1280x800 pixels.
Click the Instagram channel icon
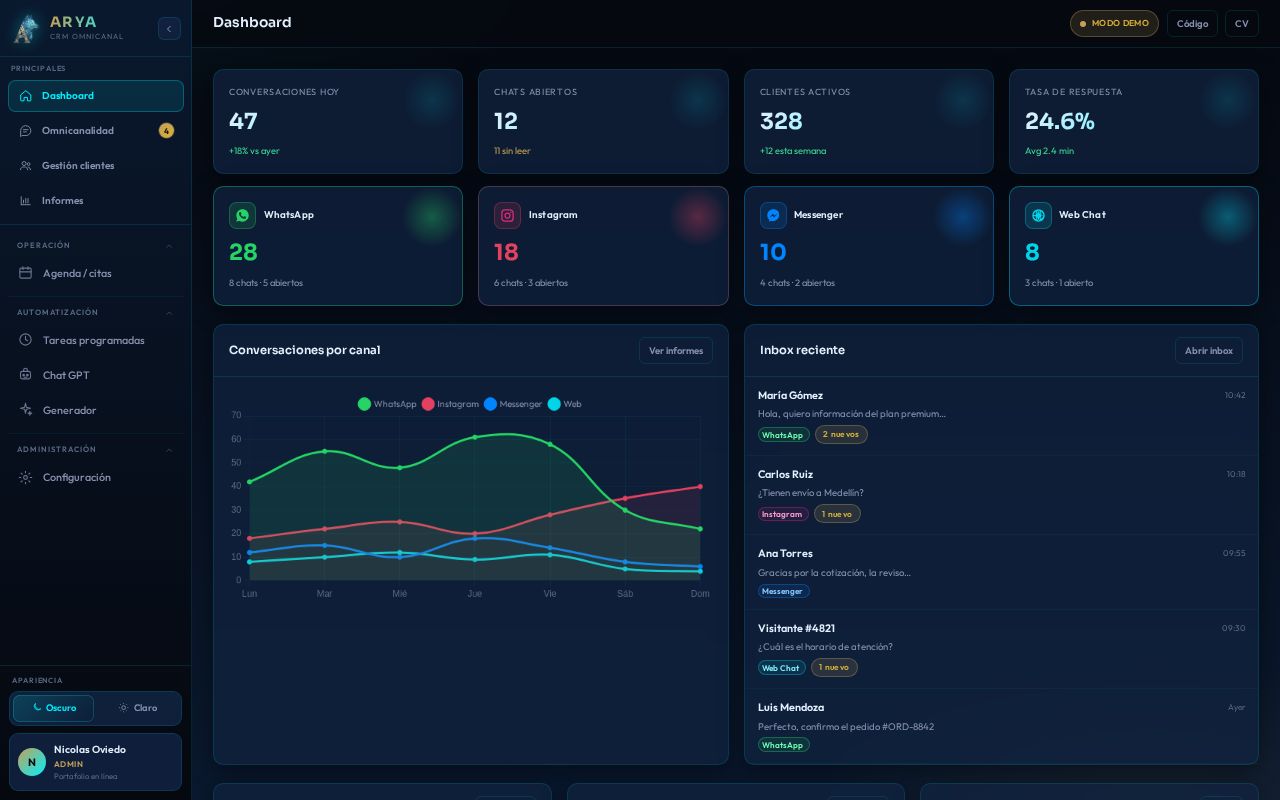507,215
